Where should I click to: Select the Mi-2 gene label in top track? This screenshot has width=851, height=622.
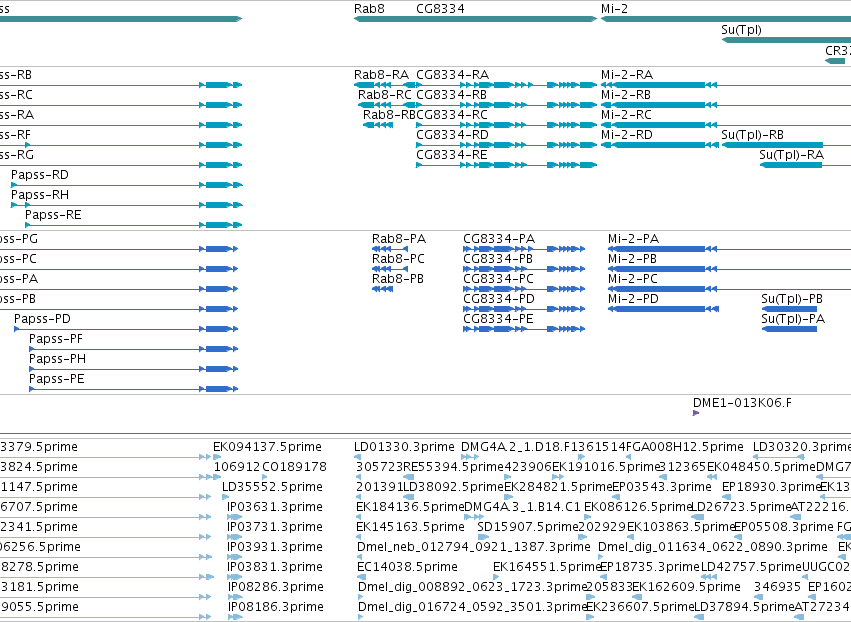(614, 9)
